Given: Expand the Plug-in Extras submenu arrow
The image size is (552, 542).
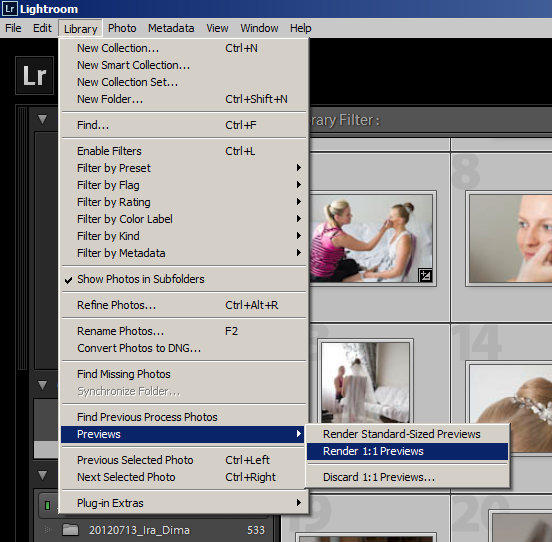Looking at the screenshot, I should pyautogui.click(x=299, y=503).
